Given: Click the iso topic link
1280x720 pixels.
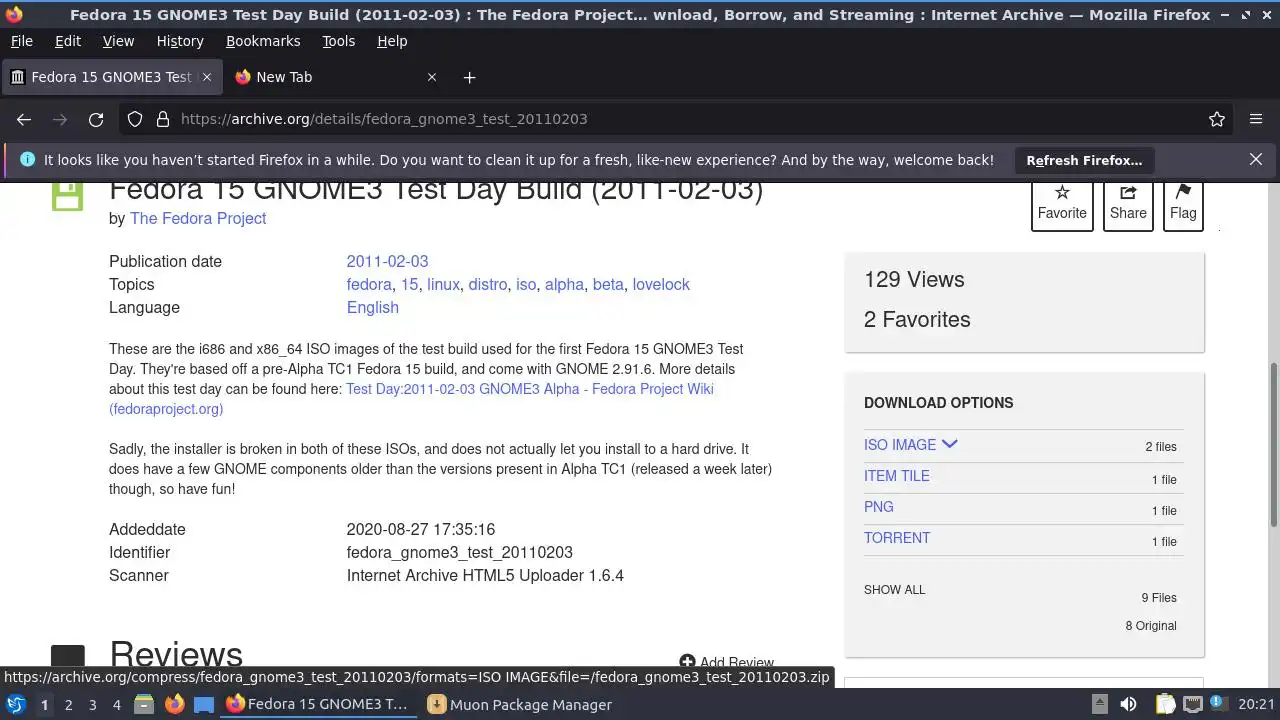Looking at the screenshot, I should tap(526, 284).
